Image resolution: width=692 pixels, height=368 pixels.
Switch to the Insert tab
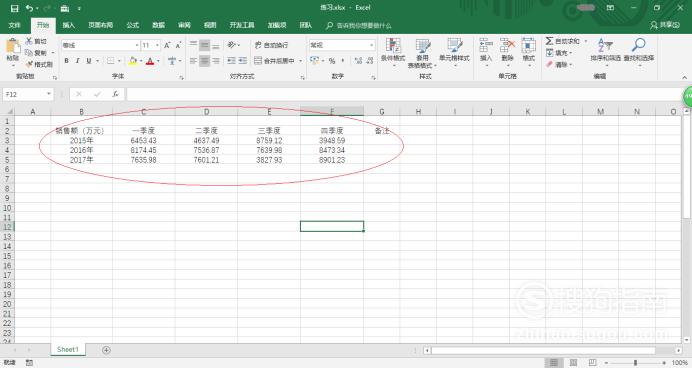[68, 25]
